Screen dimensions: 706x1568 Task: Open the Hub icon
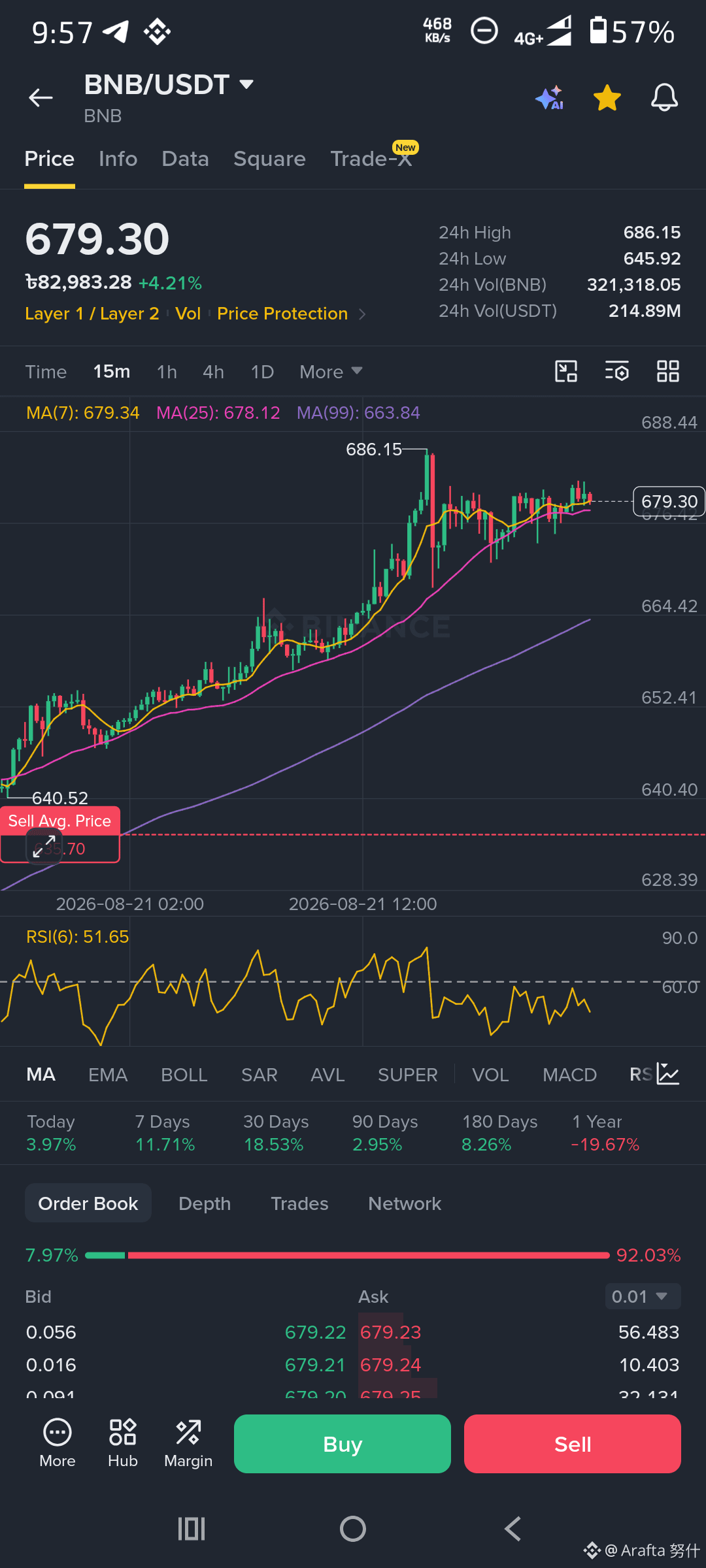click(x=123, y=1444)
